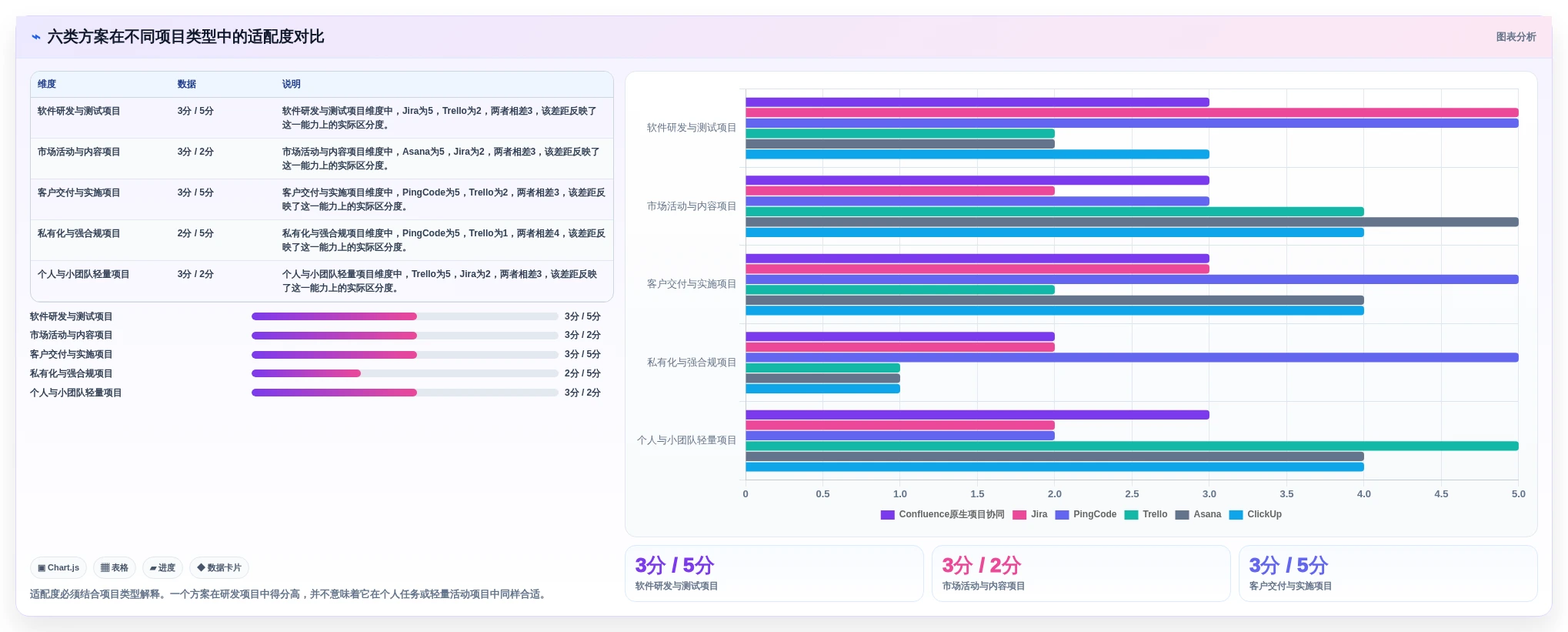Click progress bar for 私有化与强合规项目
Viewport: 1568px width, 632px height.
(x=405, y=373)
